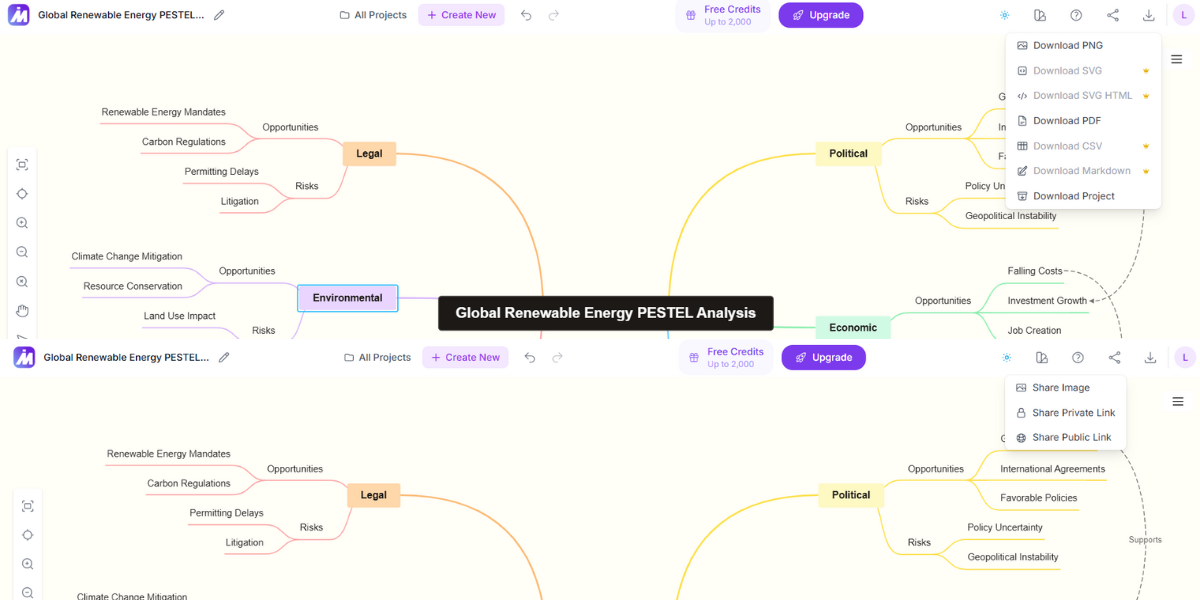
Task: Select the International Agreements leaf node
Action: coord(1052,469)
